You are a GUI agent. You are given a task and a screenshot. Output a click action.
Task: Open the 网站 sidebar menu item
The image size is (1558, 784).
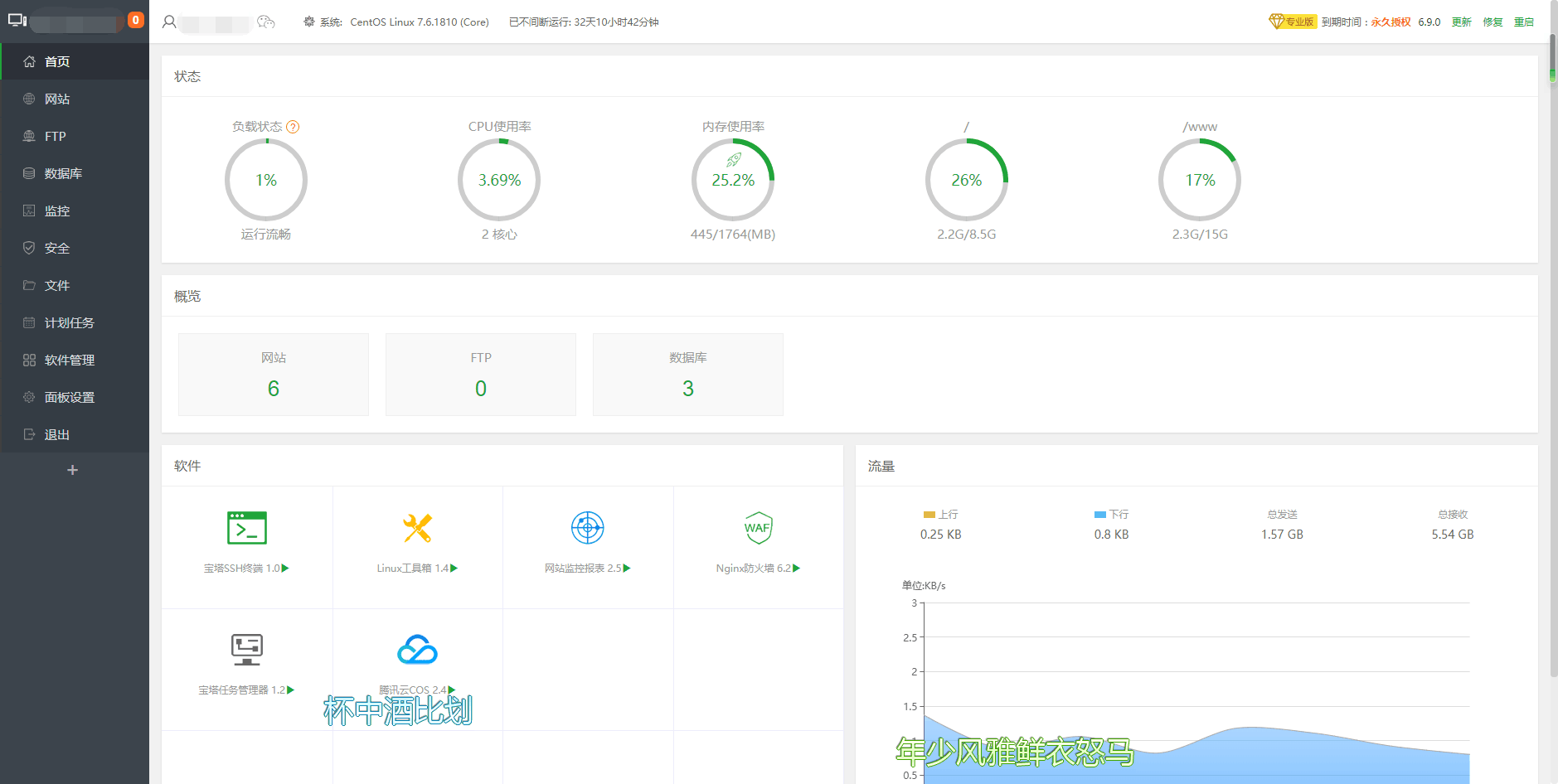(75, 99)
